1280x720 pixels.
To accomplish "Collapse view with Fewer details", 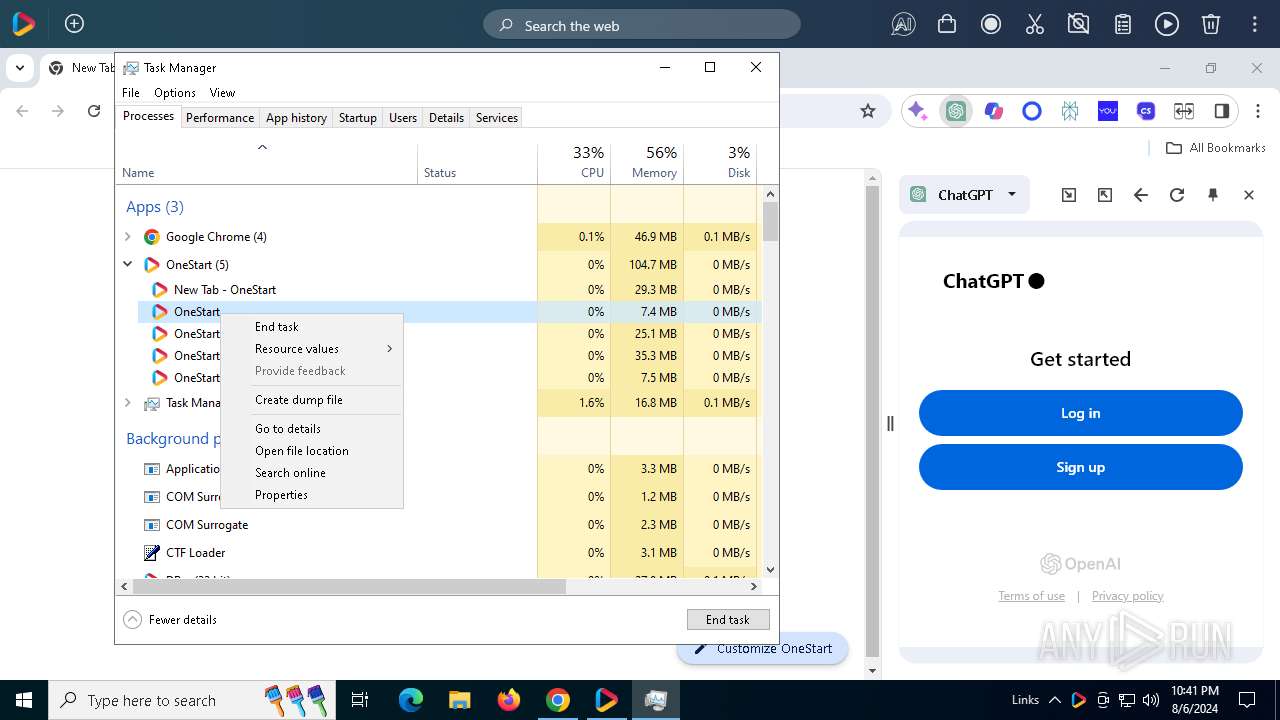I will (x=170, y=620).
